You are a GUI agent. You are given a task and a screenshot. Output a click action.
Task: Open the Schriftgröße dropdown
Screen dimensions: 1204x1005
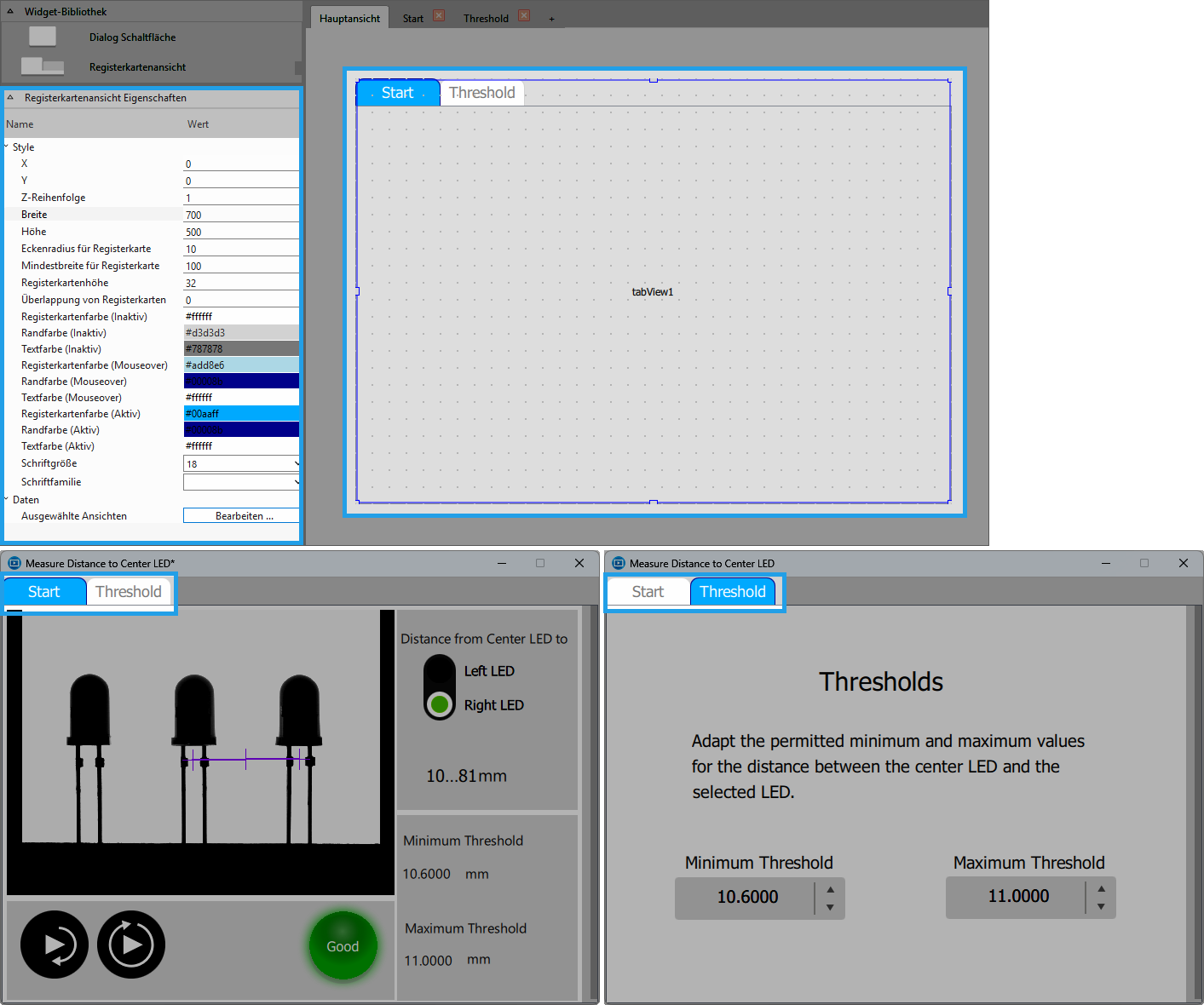coord(241,464)
